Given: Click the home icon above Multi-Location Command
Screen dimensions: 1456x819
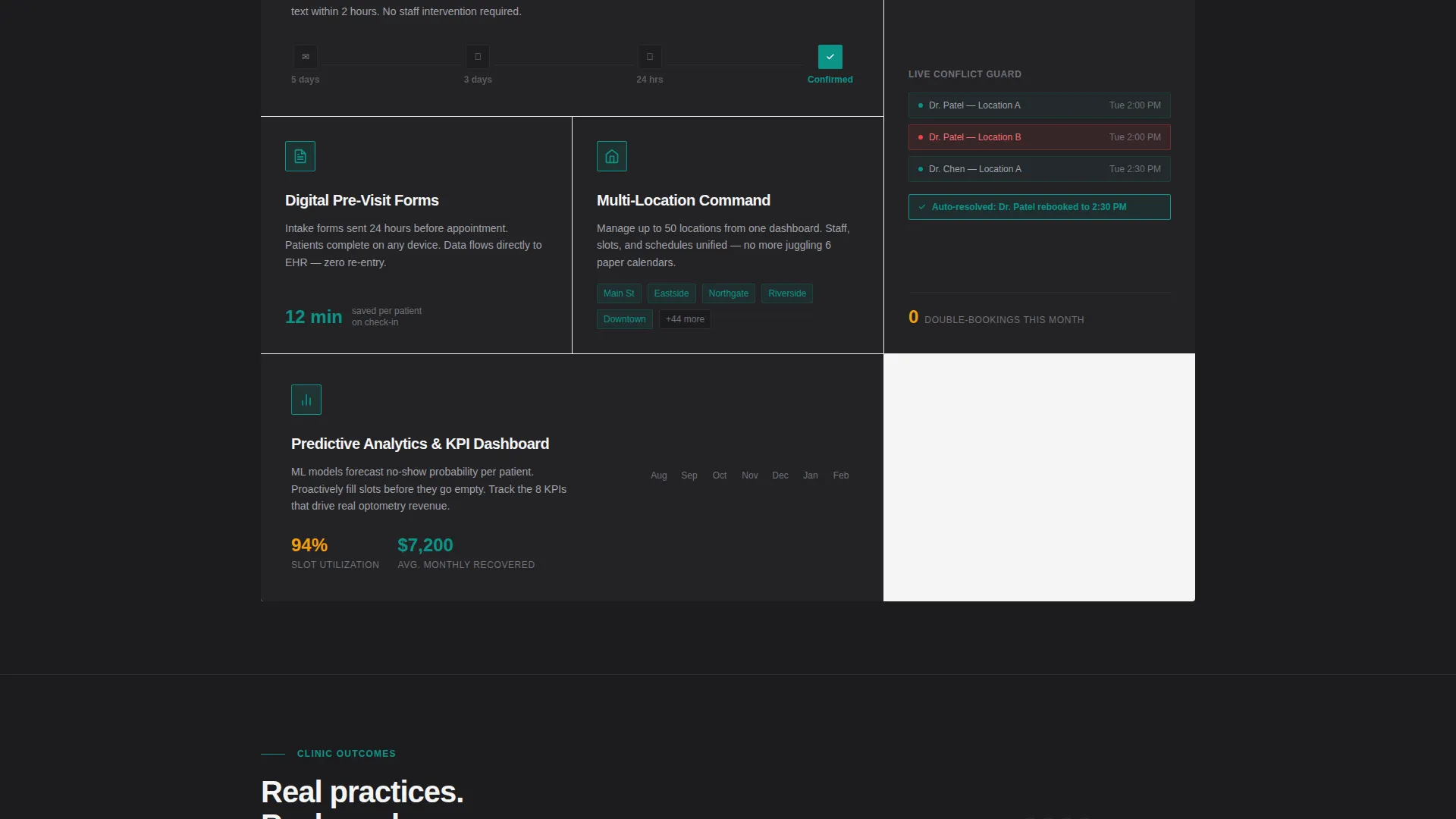Looking at the screenshot, I should tap(612, 156).
